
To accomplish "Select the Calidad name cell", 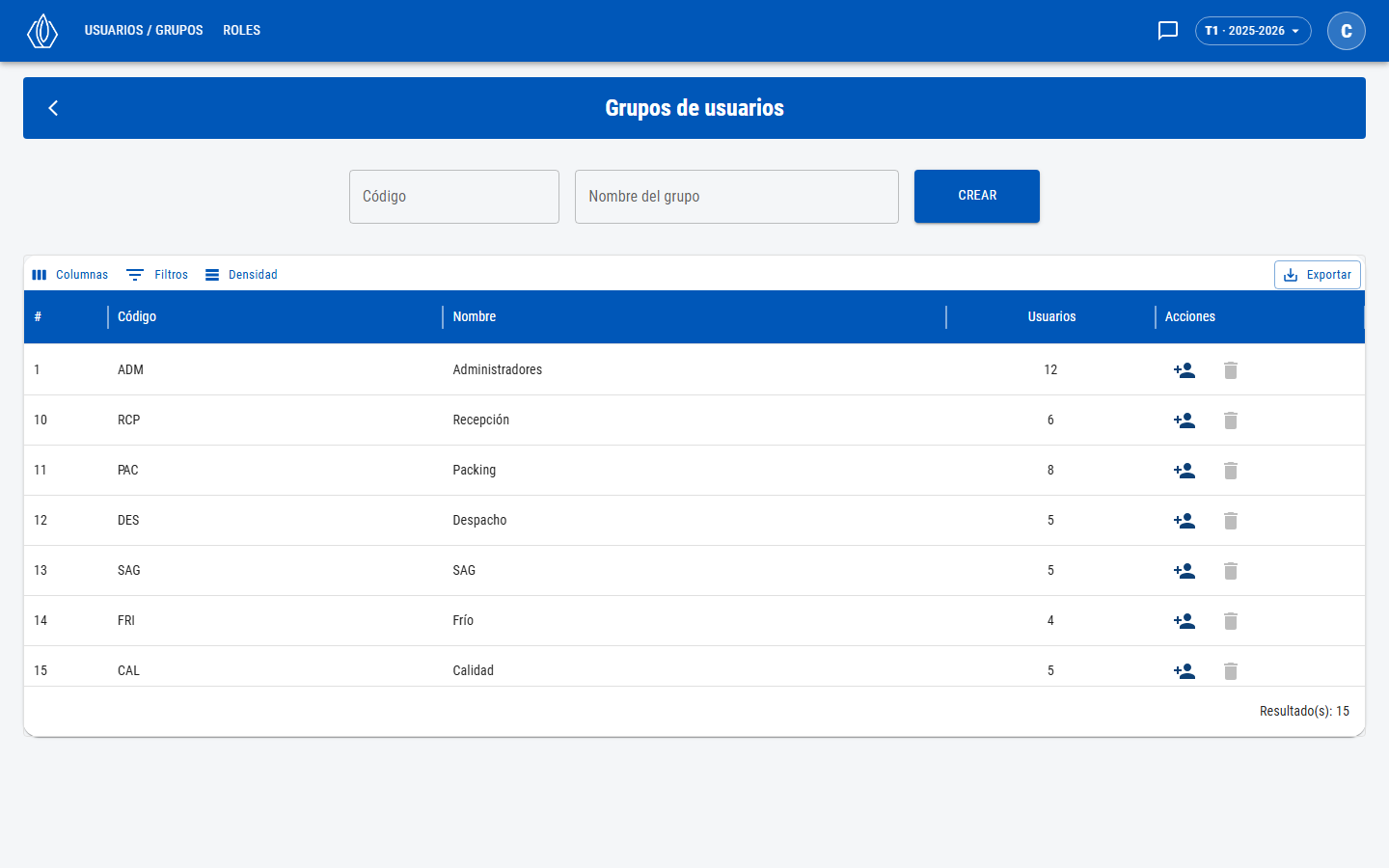I will pyautogui.click(x=694, y=666).
